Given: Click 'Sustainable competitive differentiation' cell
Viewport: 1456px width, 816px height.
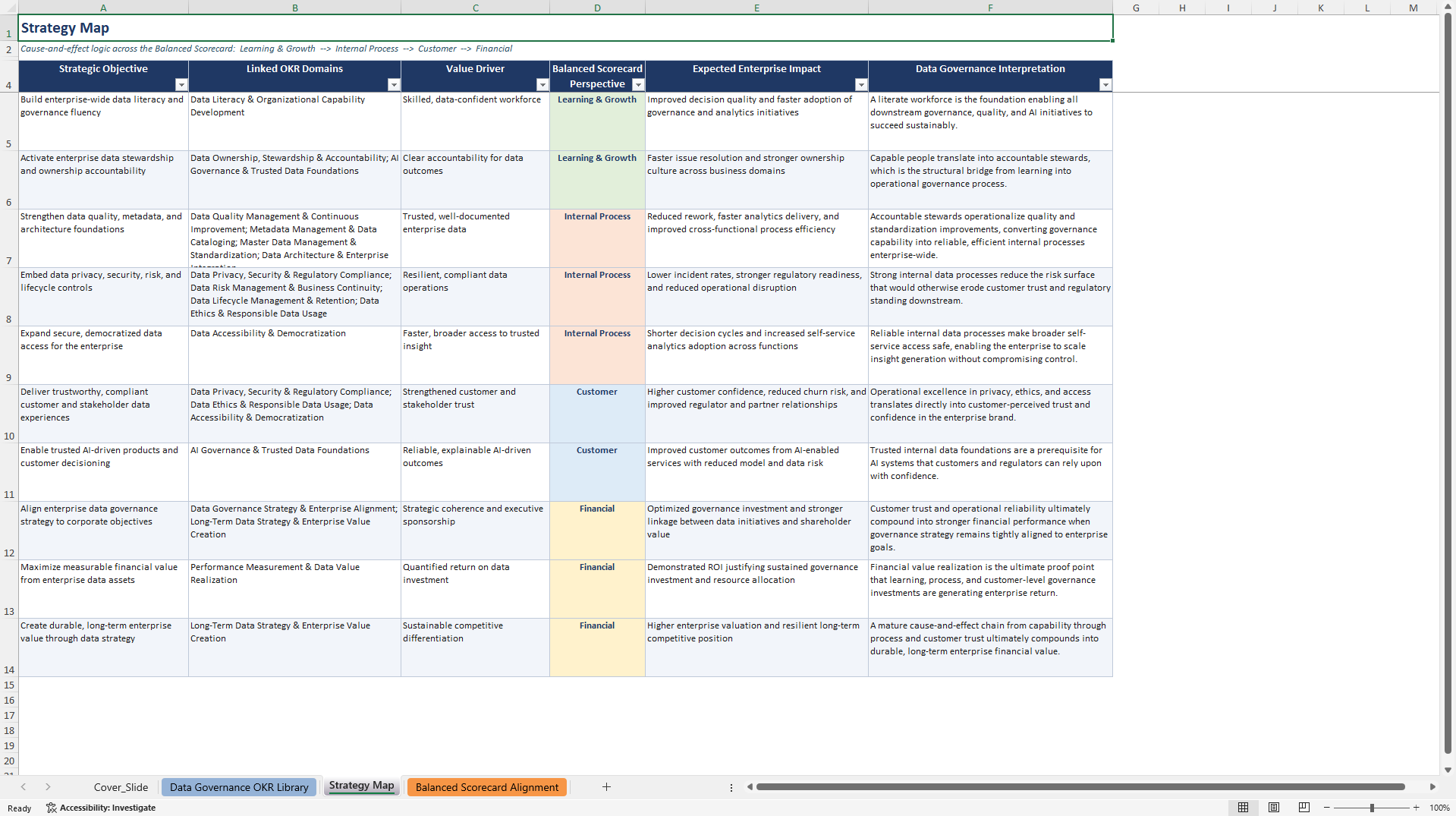Looking at the screenshot, I should point(475,647).
